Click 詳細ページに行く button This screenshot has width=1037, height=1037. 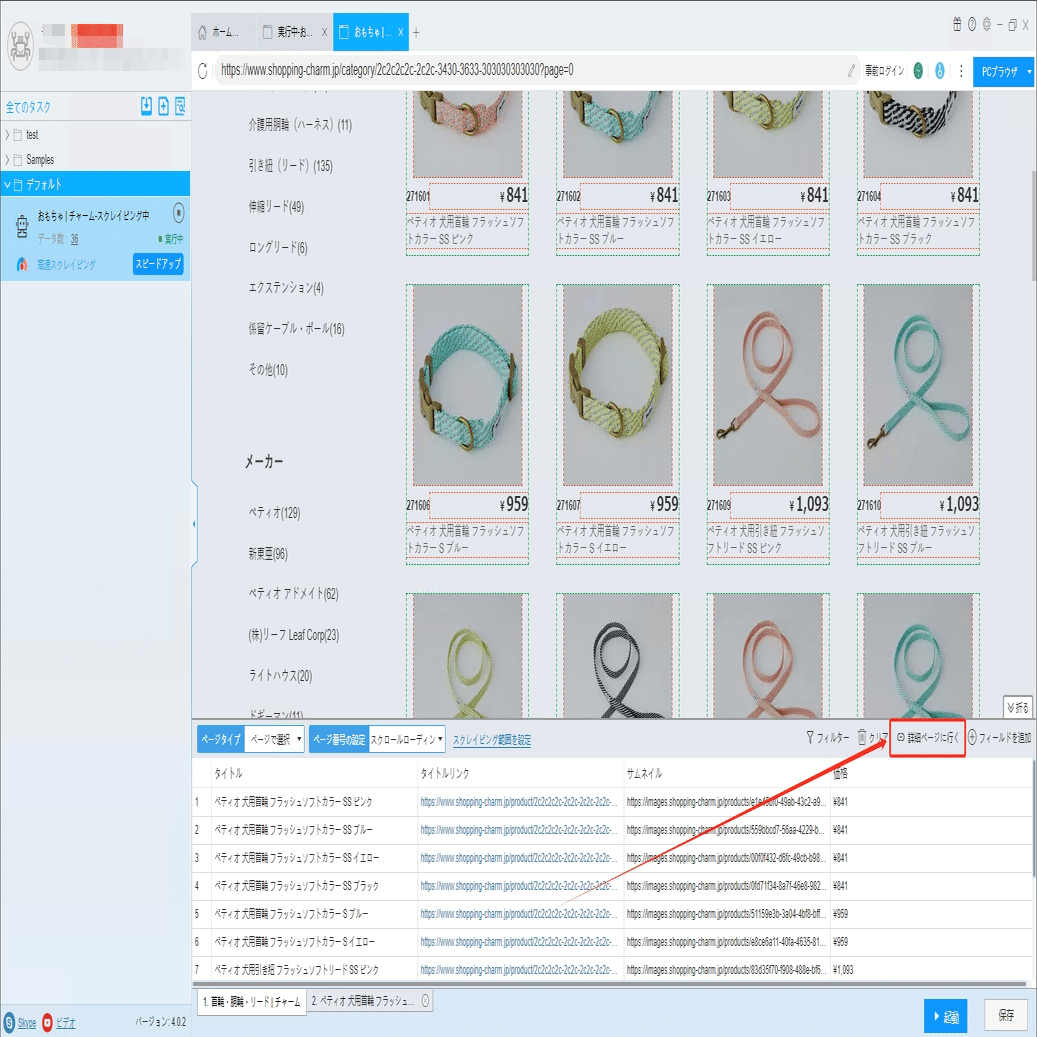click(927, 737)
